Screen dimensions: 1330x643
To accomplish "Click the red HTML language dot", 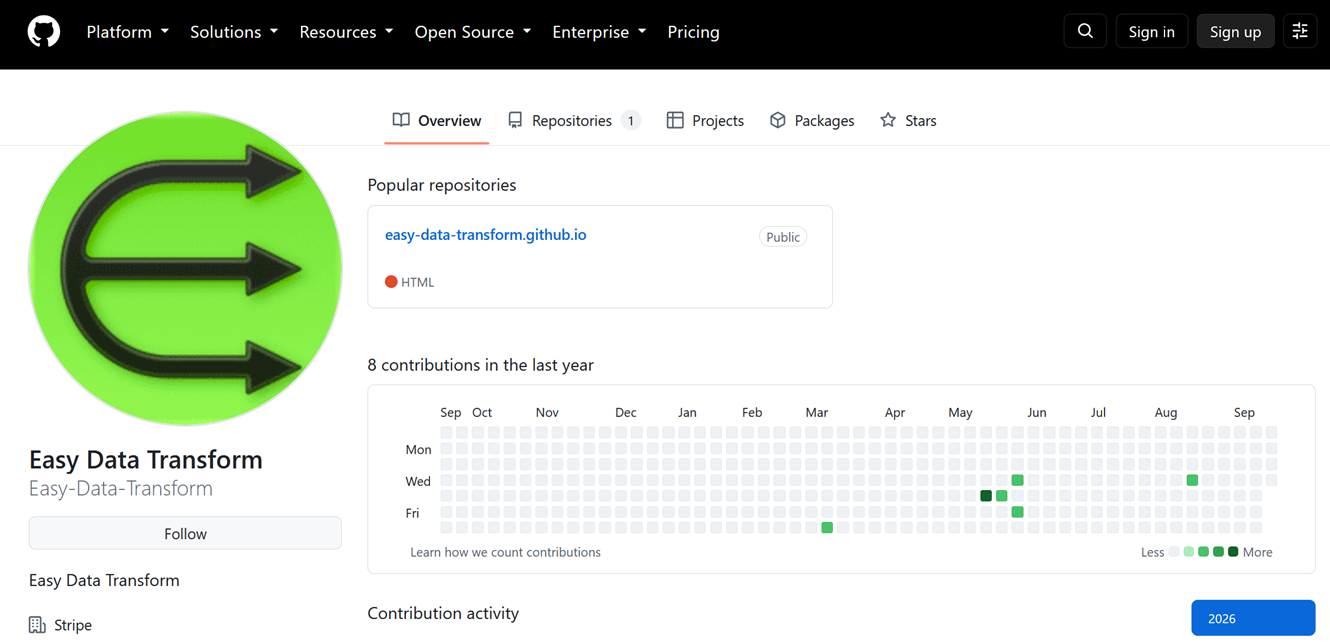I will (391, 282).
